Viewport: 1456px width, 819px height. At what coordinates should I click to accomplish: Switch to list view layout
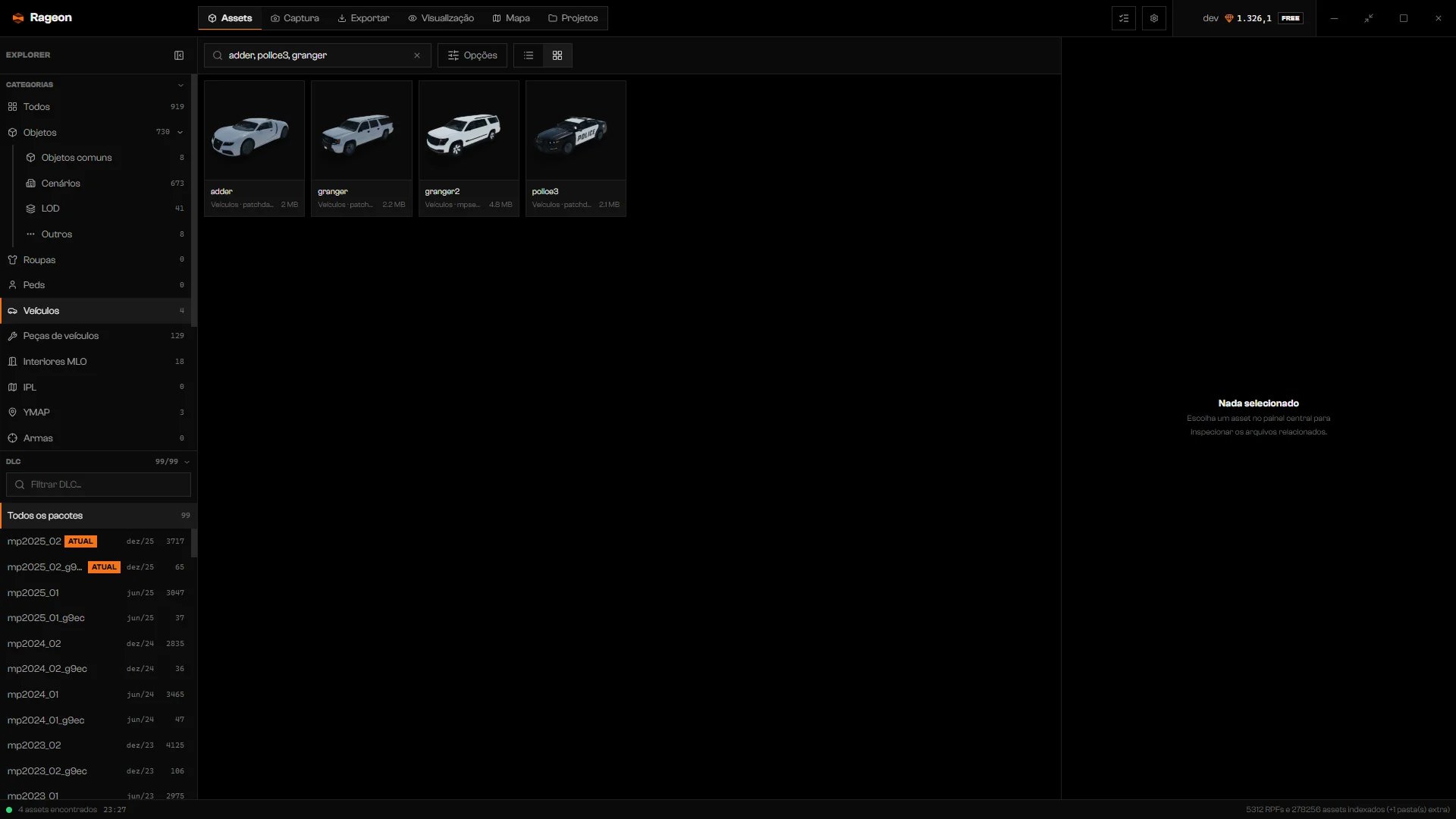[x=529, y=55]
